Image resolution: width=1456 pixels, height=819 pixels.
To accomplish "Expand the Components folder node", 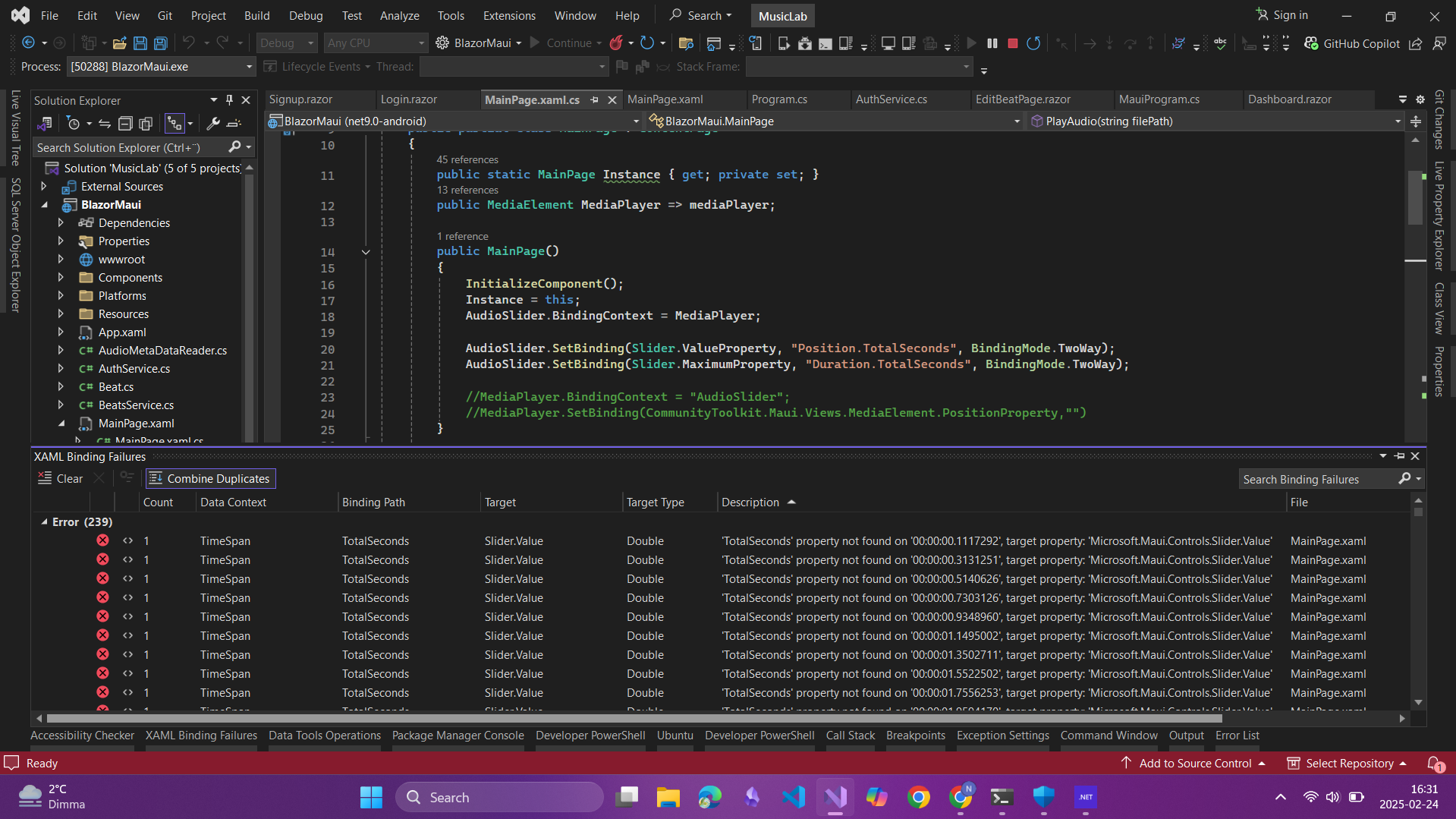I will (61, 278).
